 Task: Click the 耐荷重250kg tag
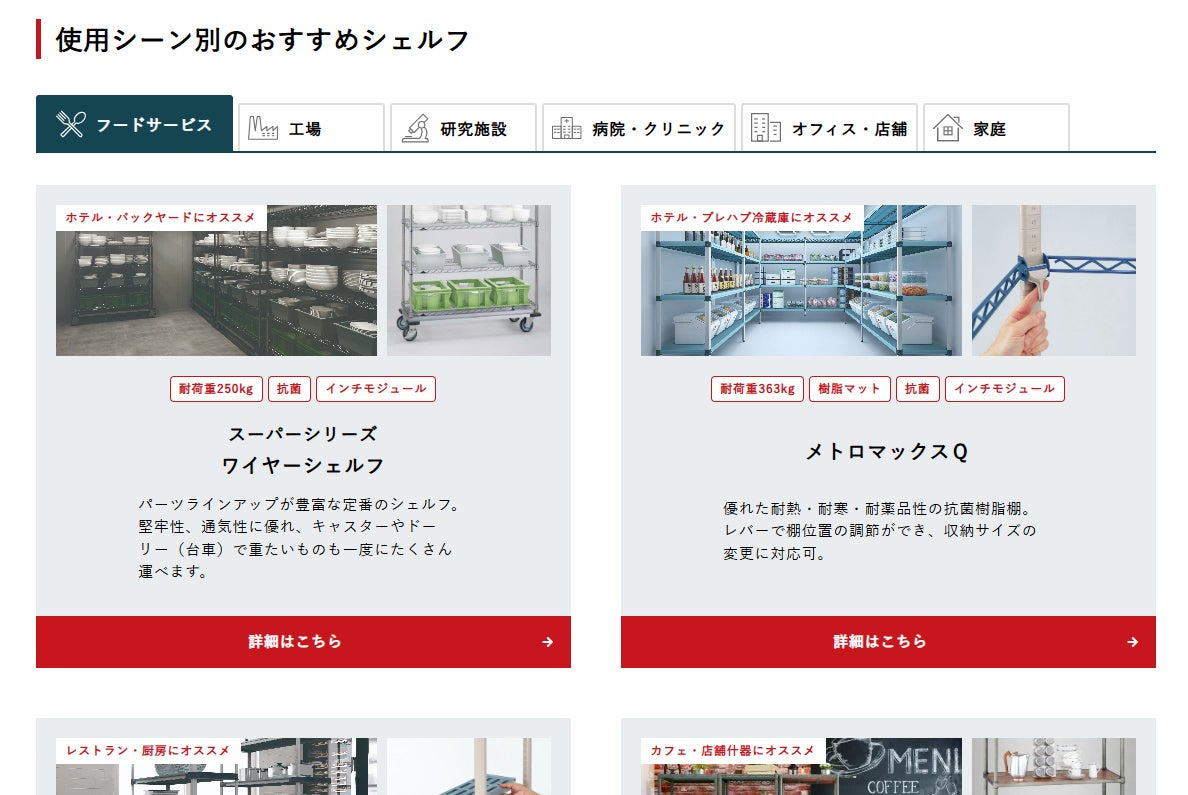[x=216, y=389]
